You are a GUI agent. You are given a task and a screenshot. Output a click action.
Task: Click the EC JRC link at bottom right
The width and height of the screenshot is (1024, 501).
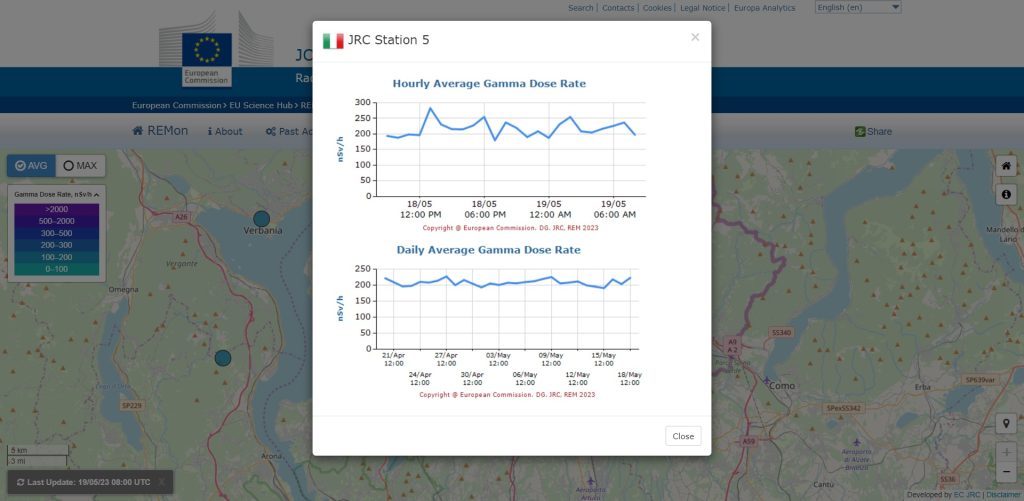[x=968, y=495]
